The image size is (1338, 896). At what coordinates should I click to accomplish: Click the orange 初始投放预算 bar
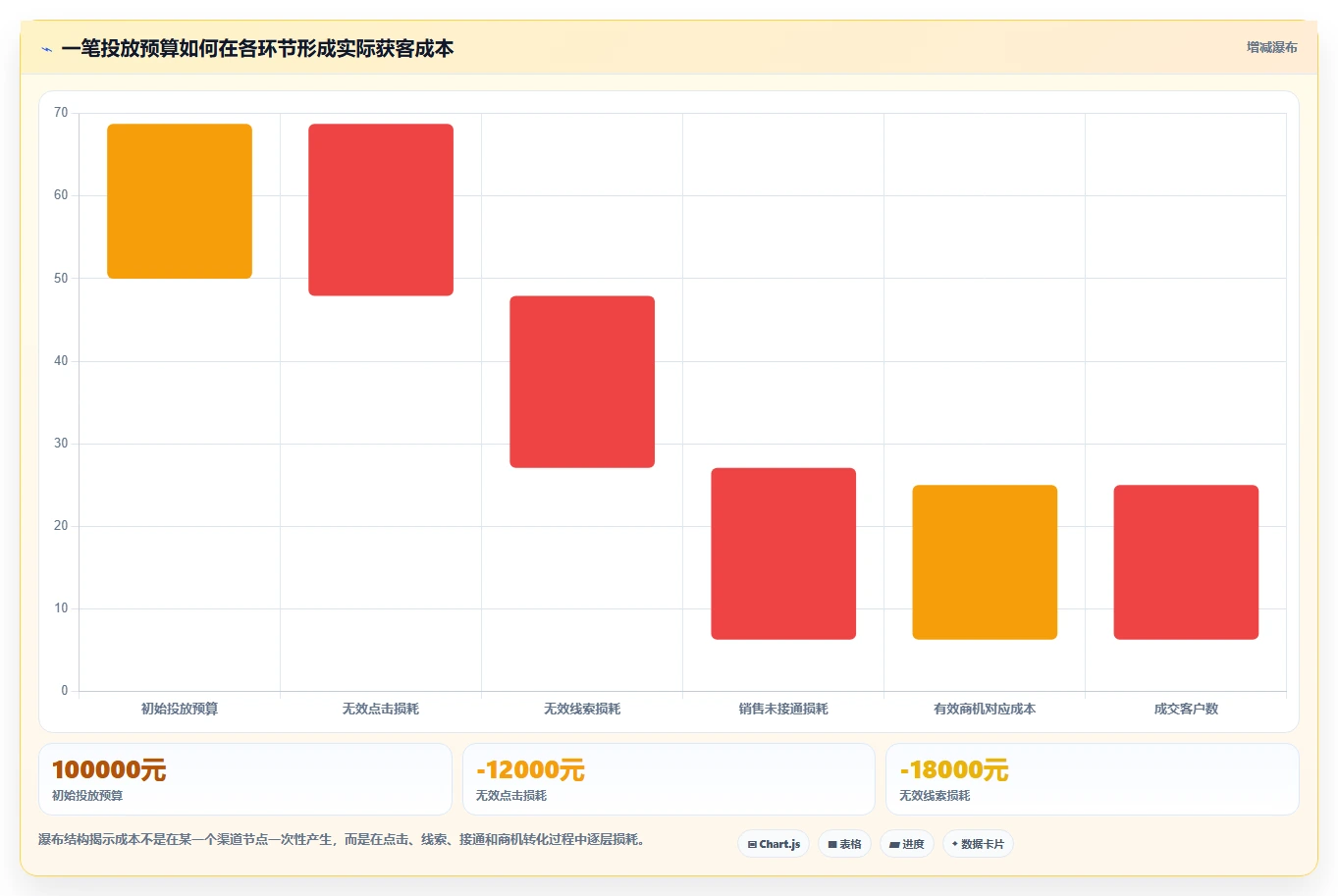point(180,201)
